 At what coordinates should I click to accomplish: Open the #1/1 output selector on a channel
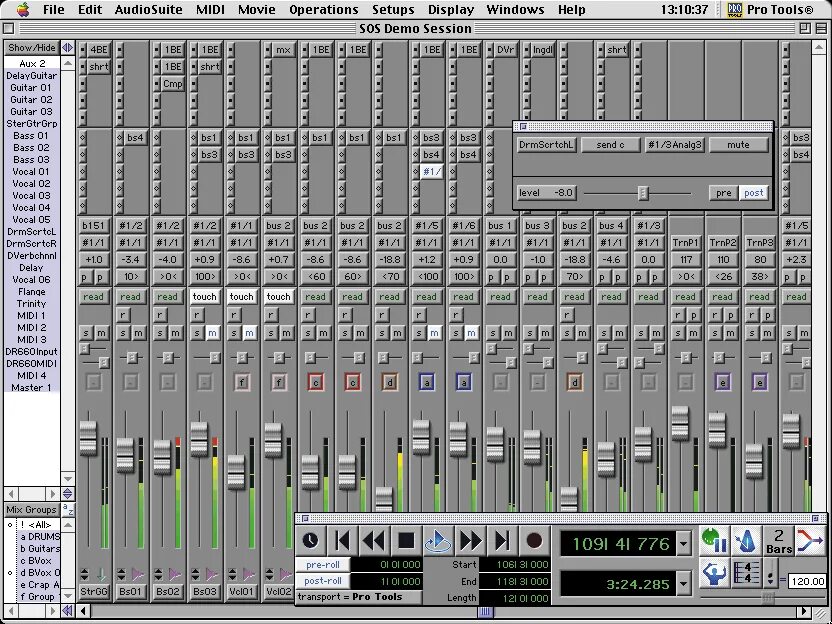(x=130, y=240)
